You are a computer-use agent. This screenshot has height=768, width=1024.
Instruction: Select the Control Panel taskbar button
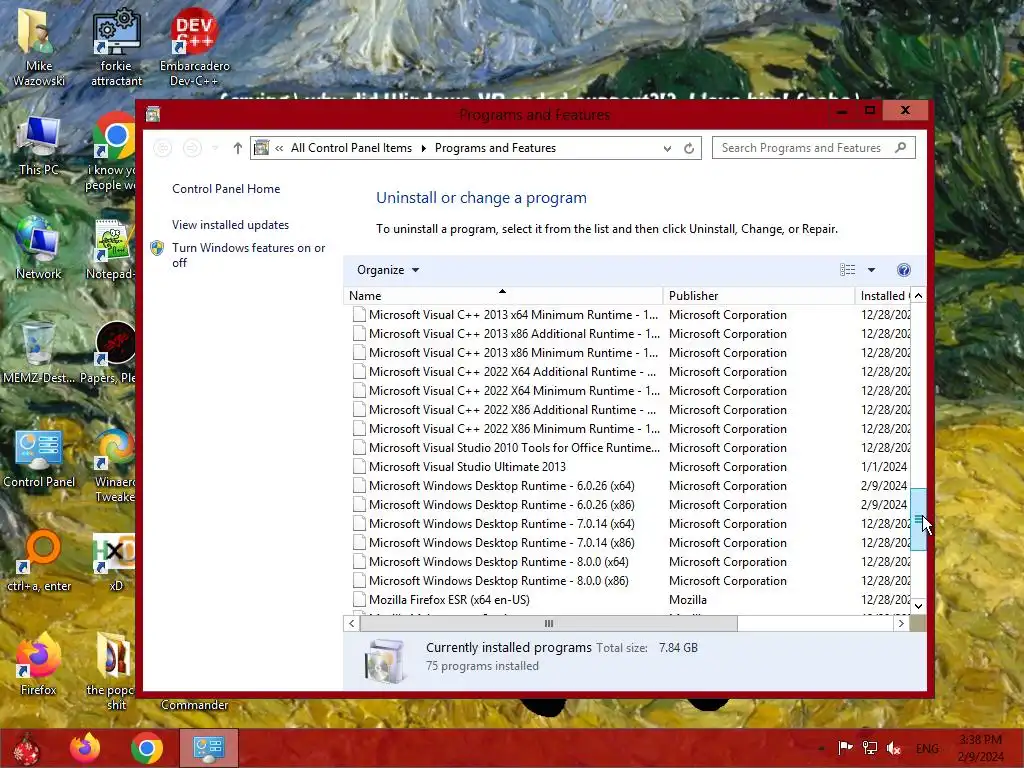click(208, 748)
